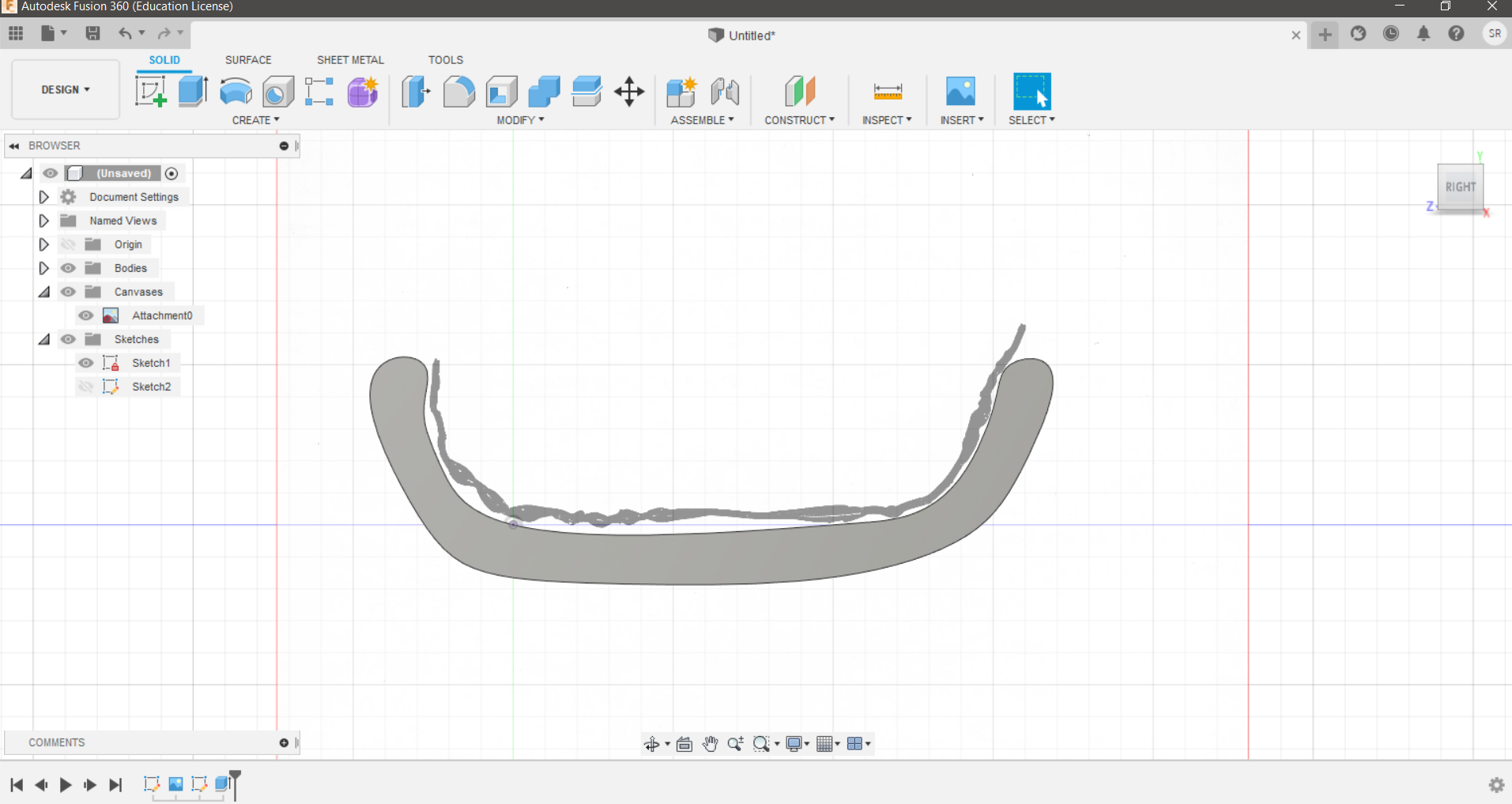Open the Construct dropdown menu
The height and width of the screenshot is (804, 1512).
(x=800, y=119)
